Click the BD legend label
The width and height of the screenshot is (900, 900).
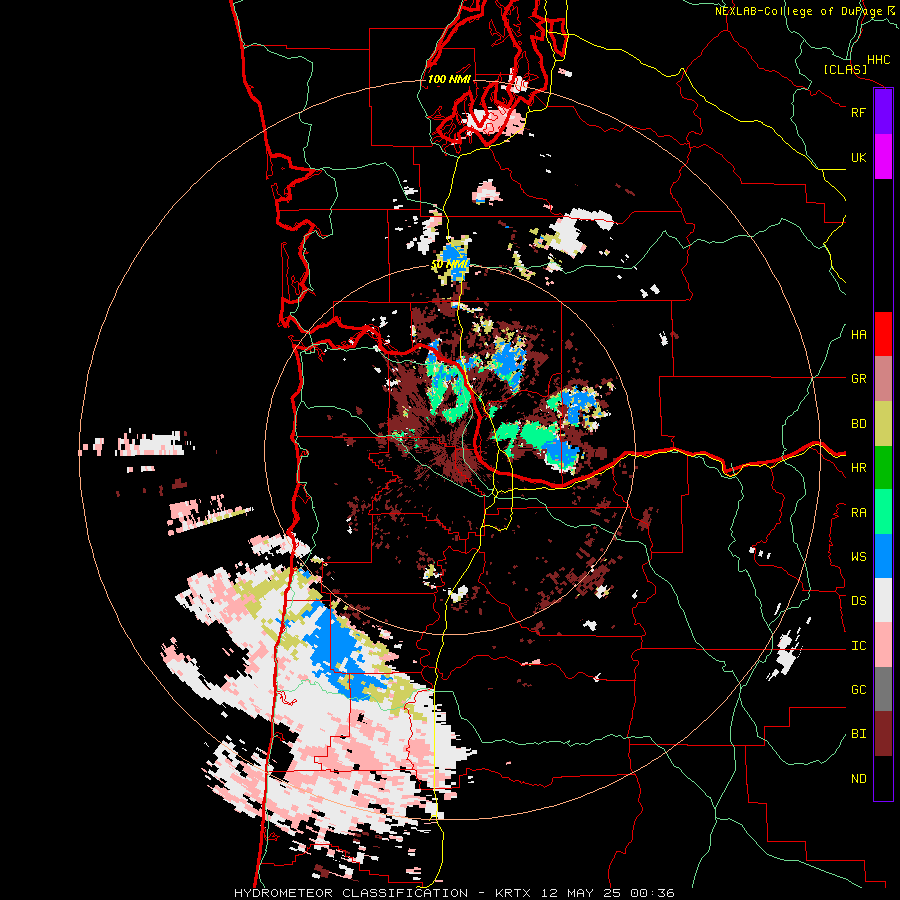pyautogui.click(x=858, y=424)
